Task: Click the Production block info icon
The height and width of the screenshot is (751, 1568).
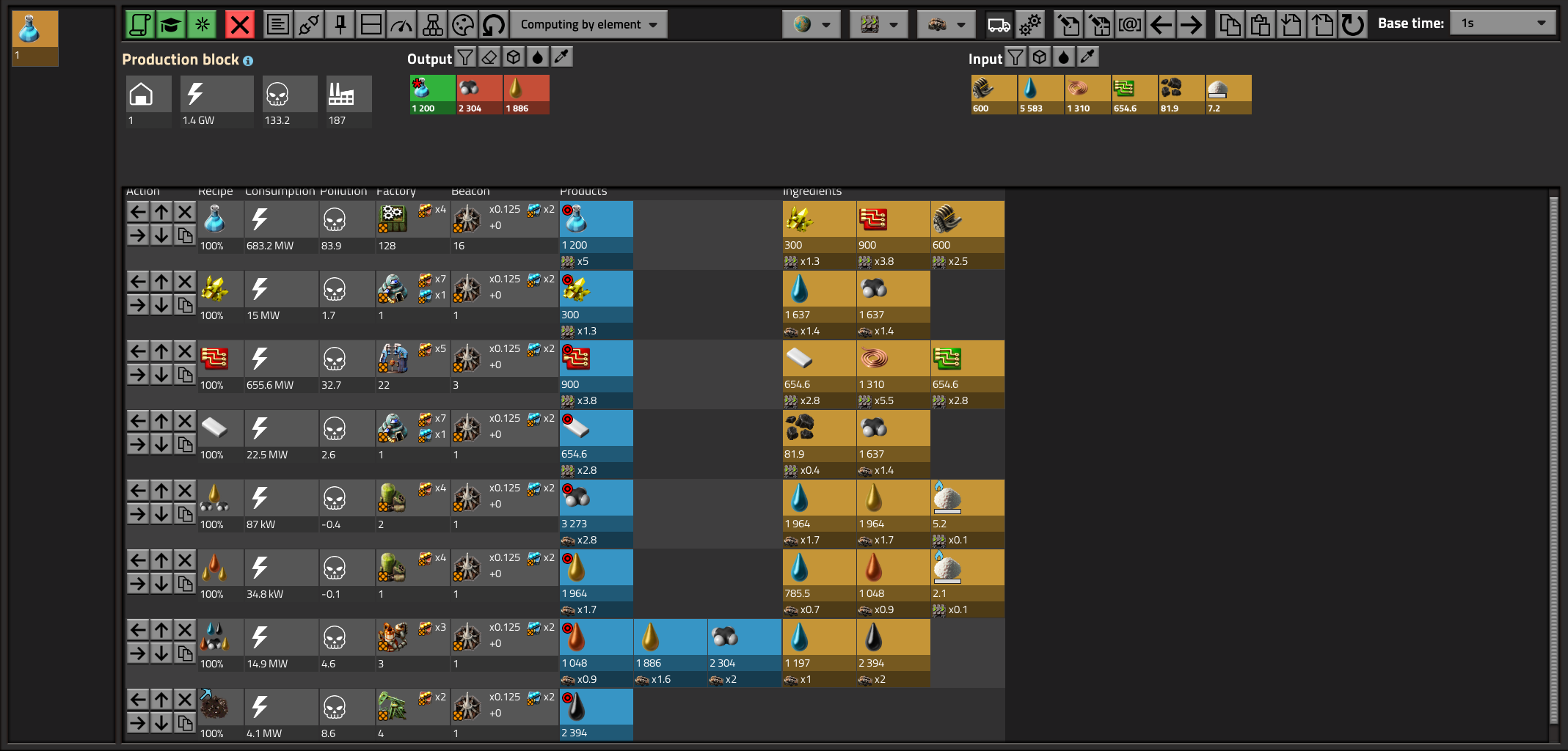Action: 248,61
